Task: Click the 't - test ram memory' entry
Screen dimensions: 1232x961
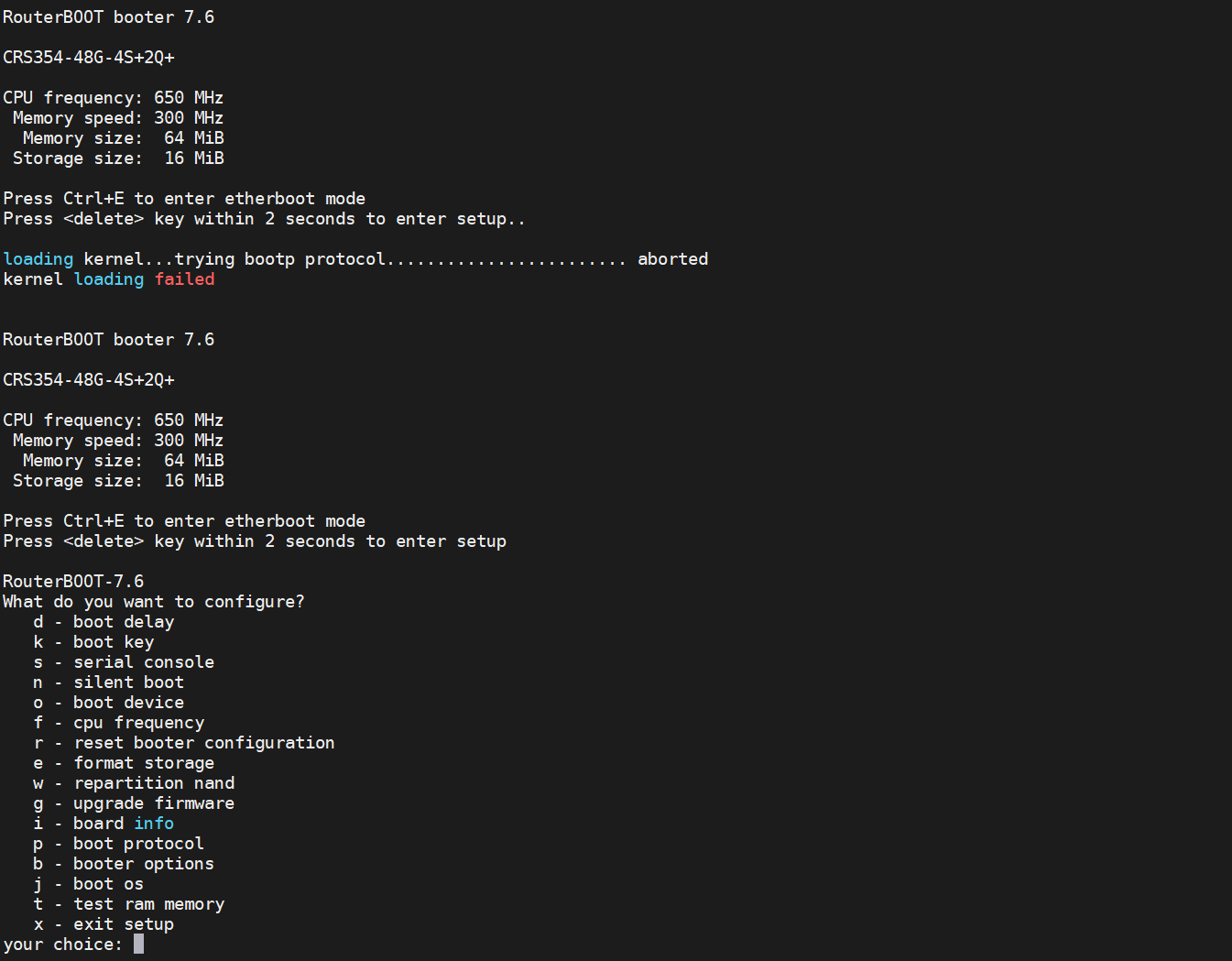Action: coord(128,904)
